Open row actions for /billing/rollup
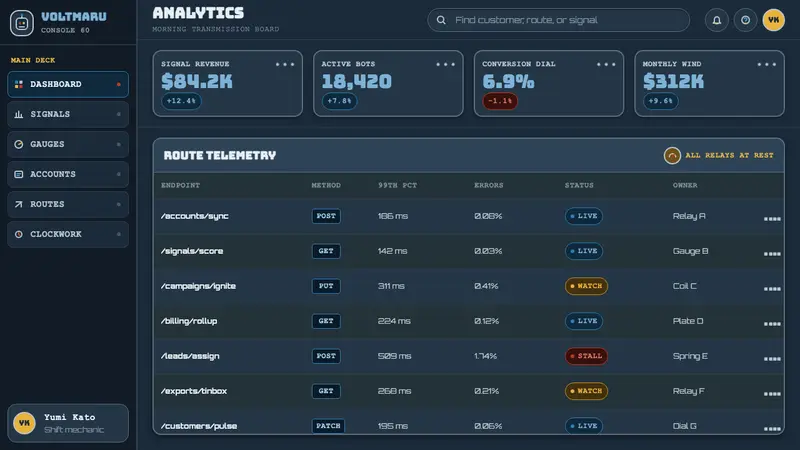Viewport: 800px width, 450px height. [772, 323]
